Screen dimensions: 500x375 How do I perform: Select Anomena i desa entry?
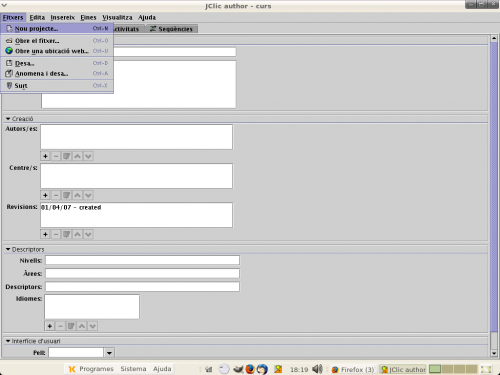pos(57,73)
